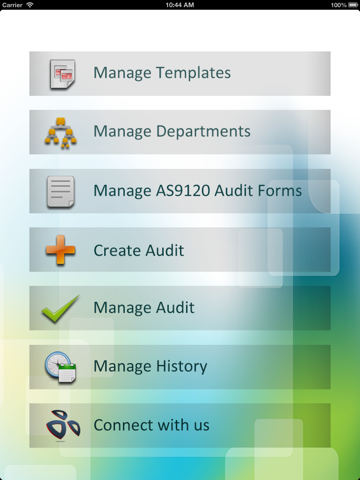Open Manage AS9120 Audit Forms
Image resolution: width=360 pixels, height=480 pixels.
[180, 191]
